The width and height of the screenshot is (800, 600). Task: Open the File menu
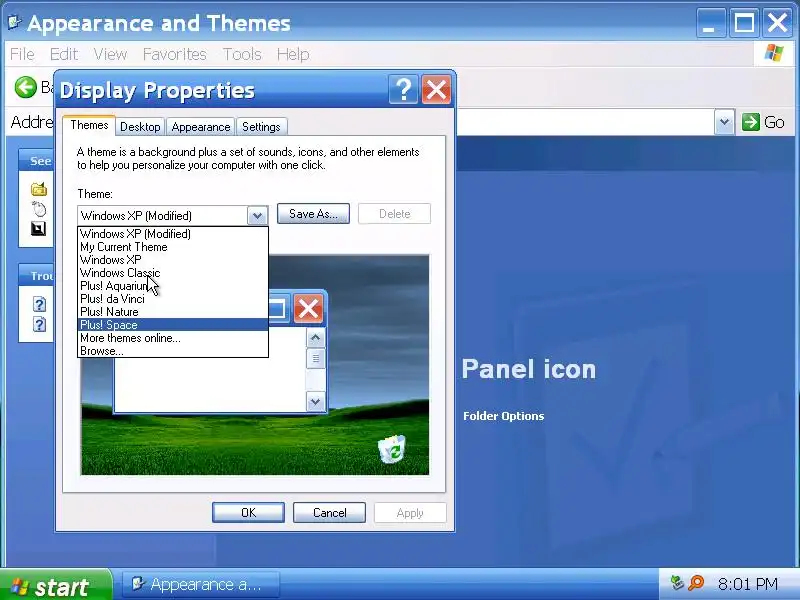[22, 54]
